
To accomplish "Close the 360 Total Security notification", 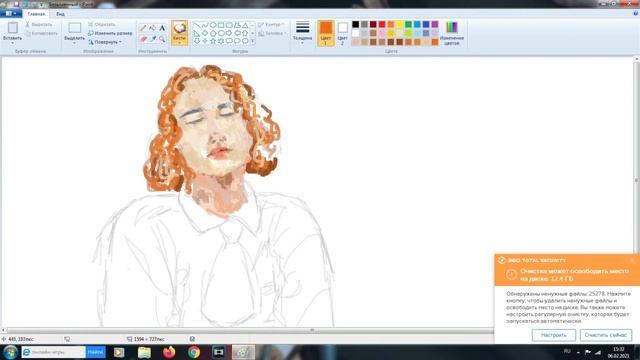I will (x=632, y=260).
